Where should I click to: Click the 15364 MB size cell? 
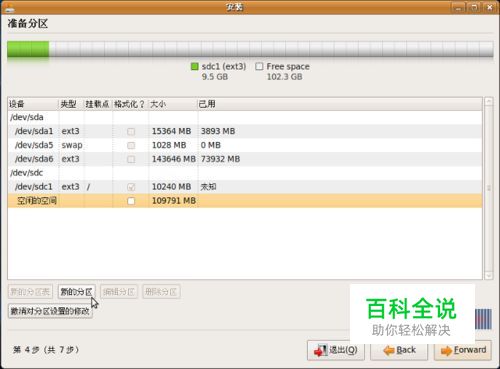[171, 131]
